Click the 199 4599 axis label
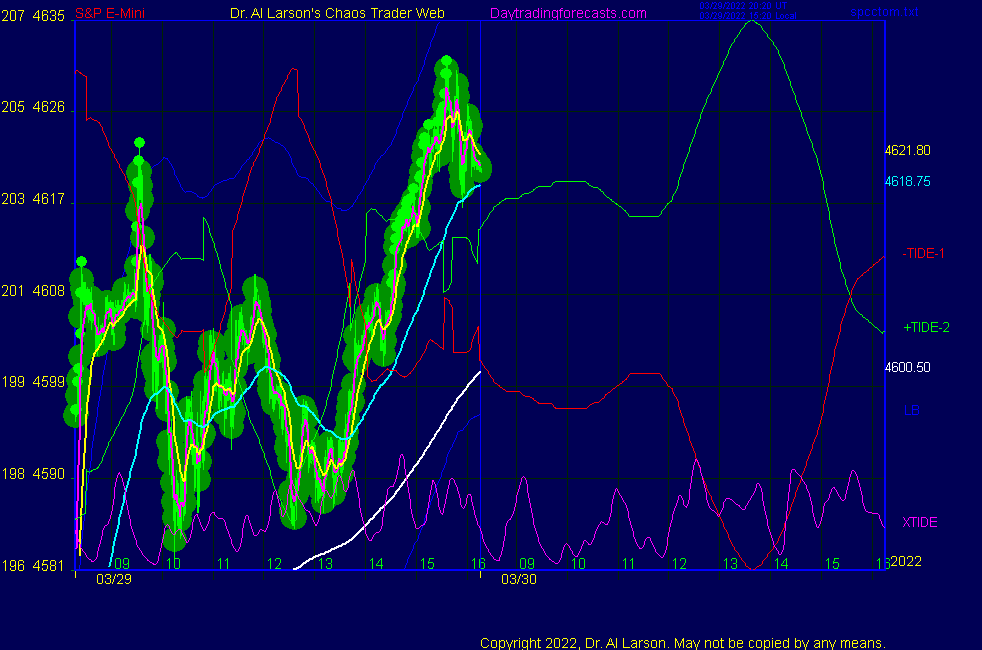The height and width of the screenshot is (650, 982). (x=33, y=382)
